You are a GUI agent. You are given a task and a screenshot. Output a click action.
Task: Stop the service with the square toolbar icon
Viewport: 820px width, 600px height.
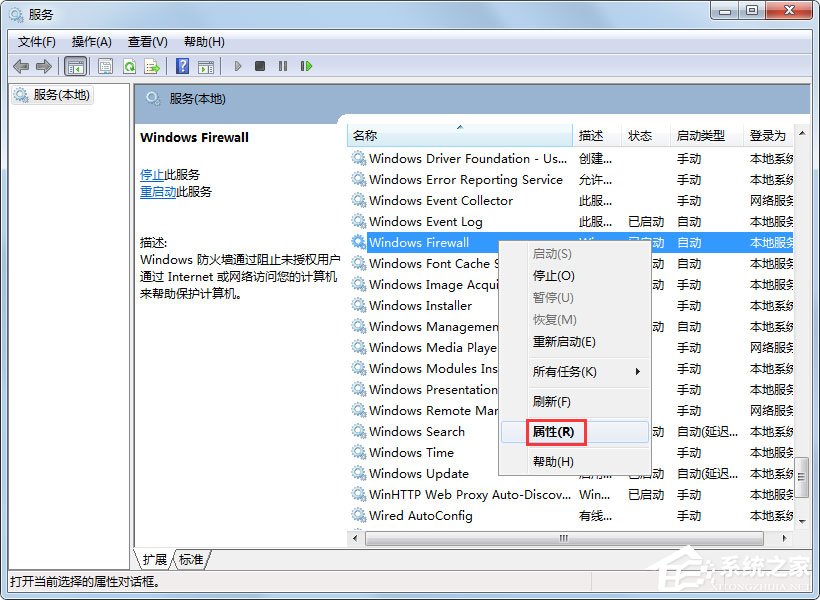[260, 66]
